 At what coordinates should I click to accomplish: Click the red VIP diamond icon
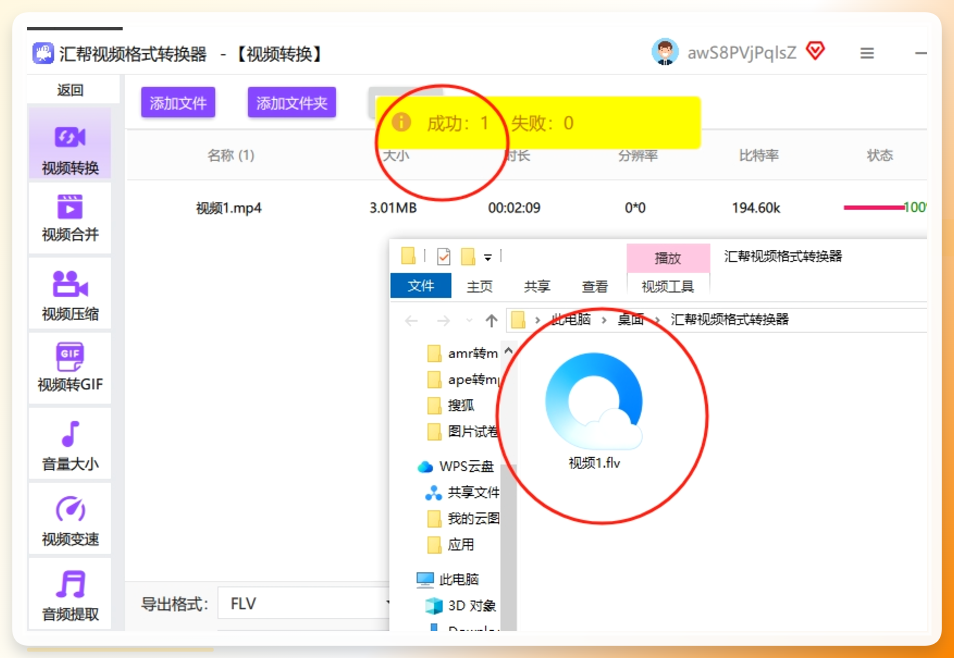click(815, 51)
